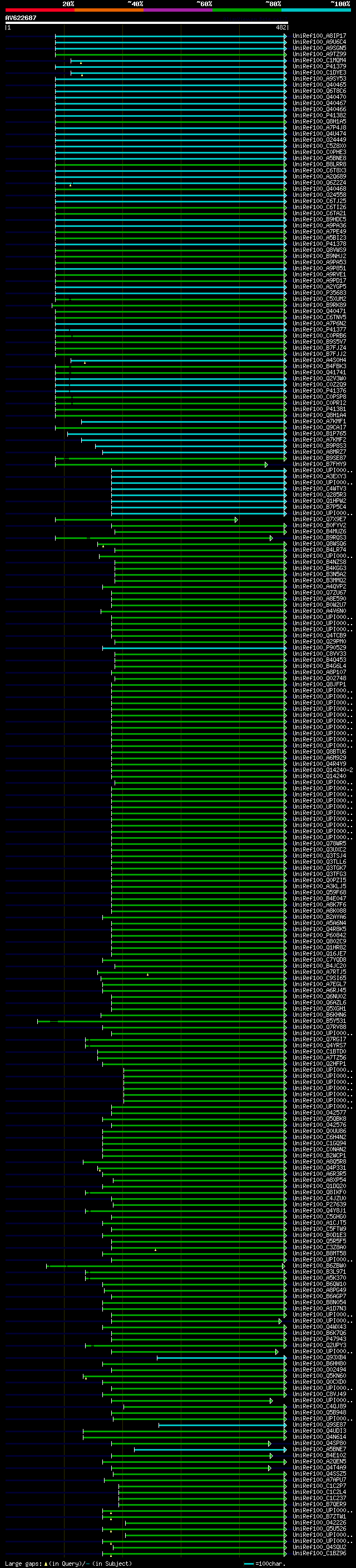Select hit label UniRef100_C5XUM2
This screenshot has width=356, height=1568.
click(x=319, y=299)
